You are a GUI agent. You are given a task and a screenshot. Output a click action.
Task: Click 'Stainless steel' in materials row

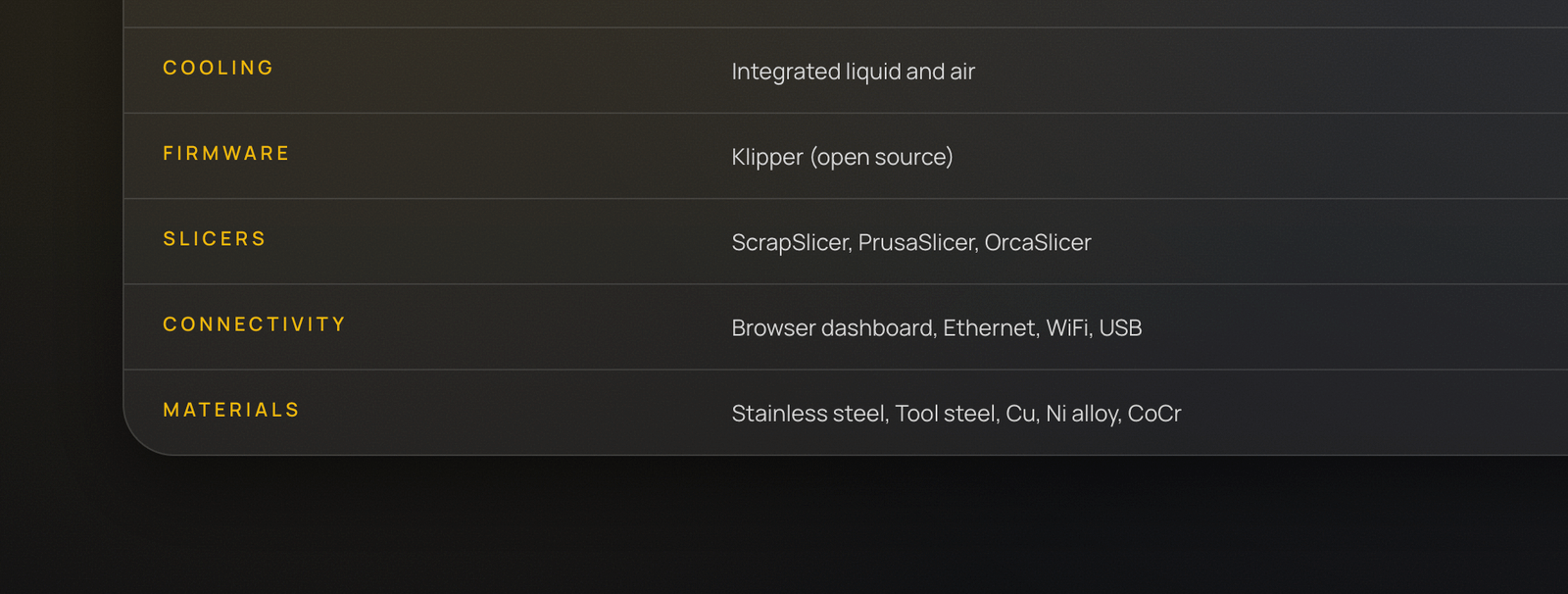click(x=808, y=414)
